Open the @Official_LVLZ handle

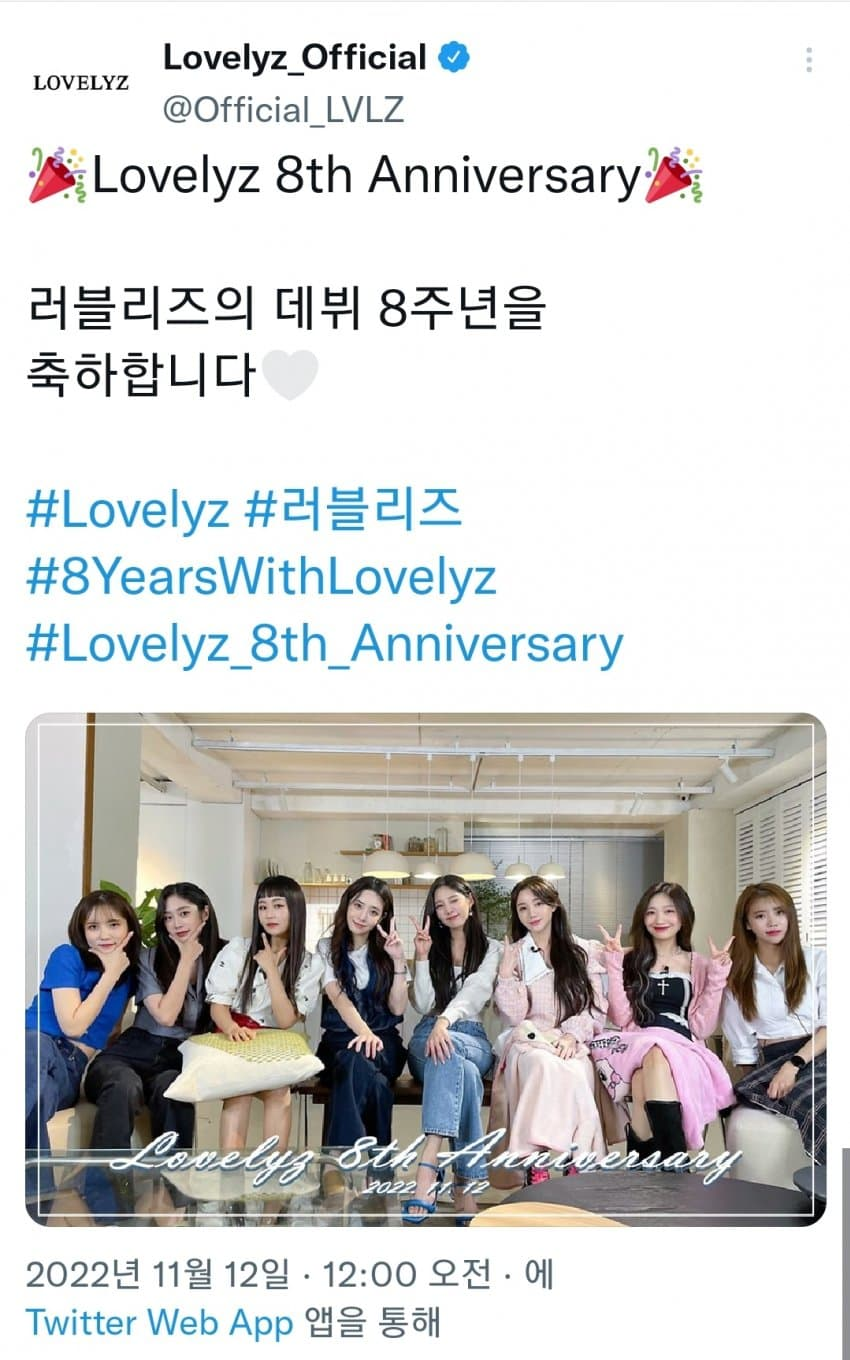(283, 108)
